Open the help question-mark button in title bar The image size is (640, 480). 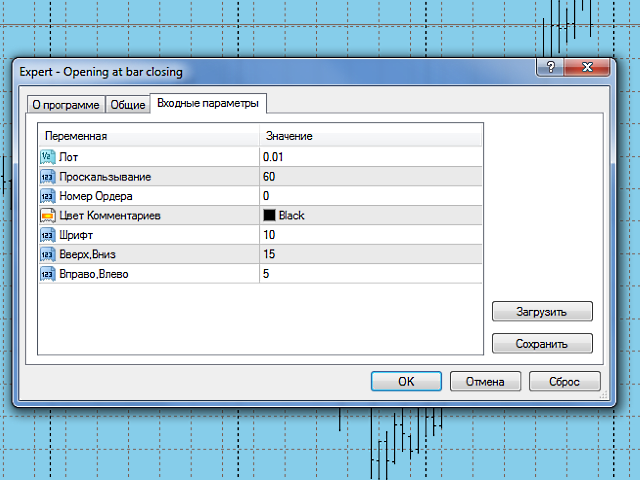[550, 67]
